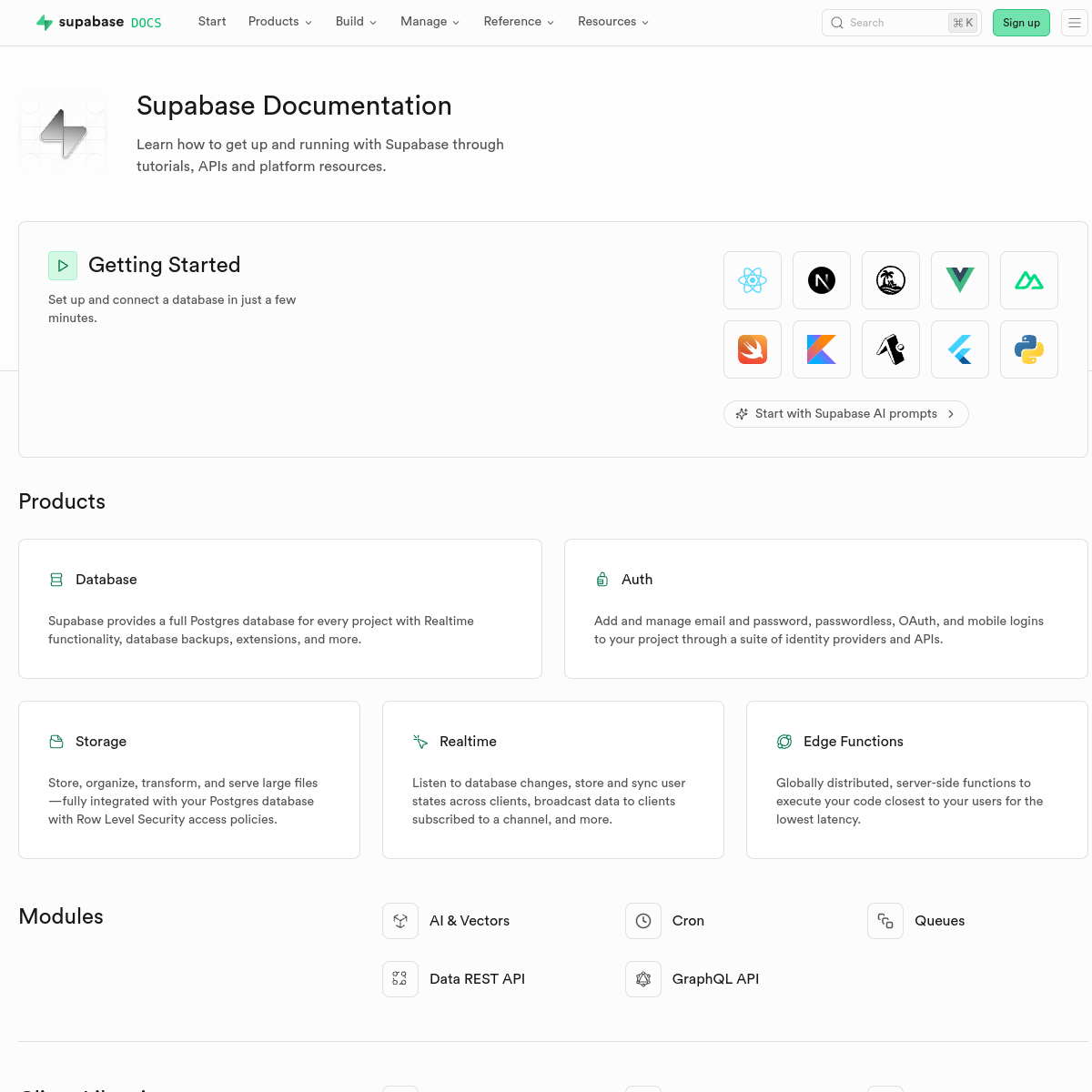Expand the Build navigation dropdown
1092x1092 pixels.
(356, 22)
